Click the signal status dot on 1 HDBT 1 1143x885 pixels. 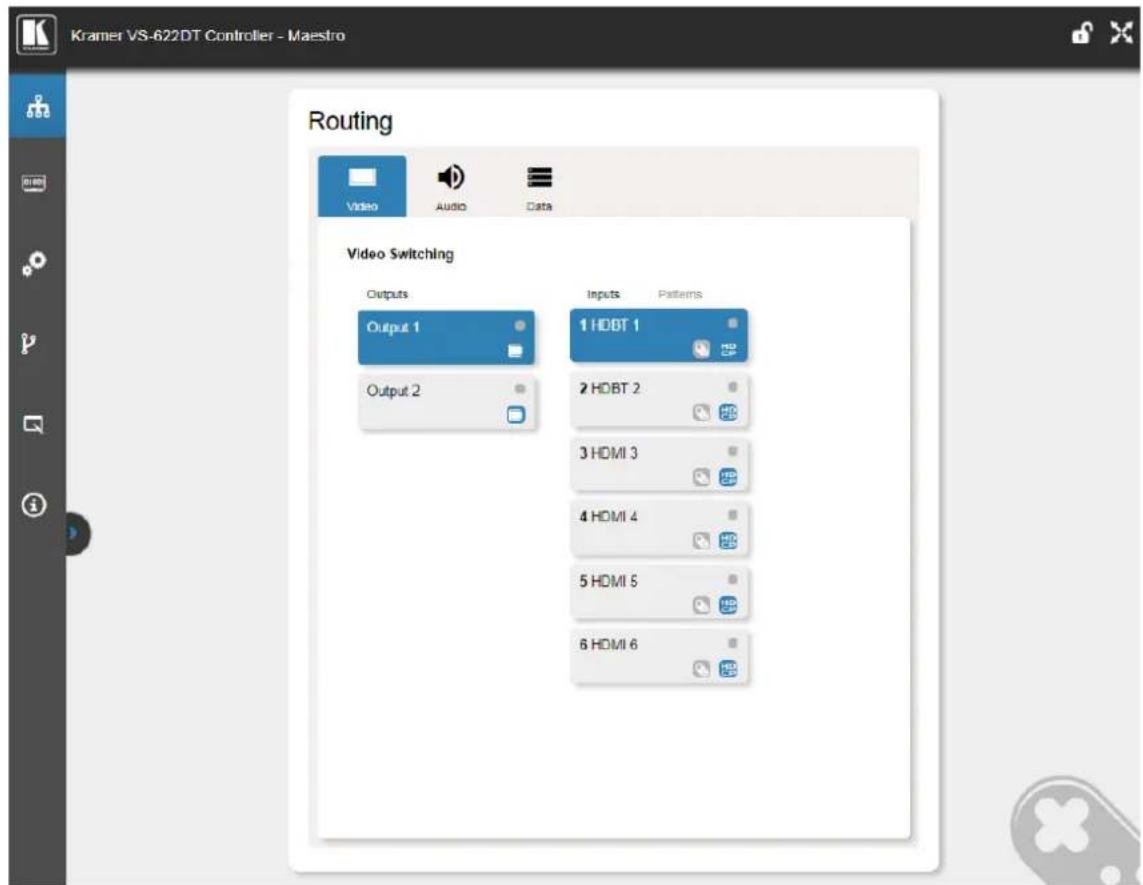click(x=733, y=323)
